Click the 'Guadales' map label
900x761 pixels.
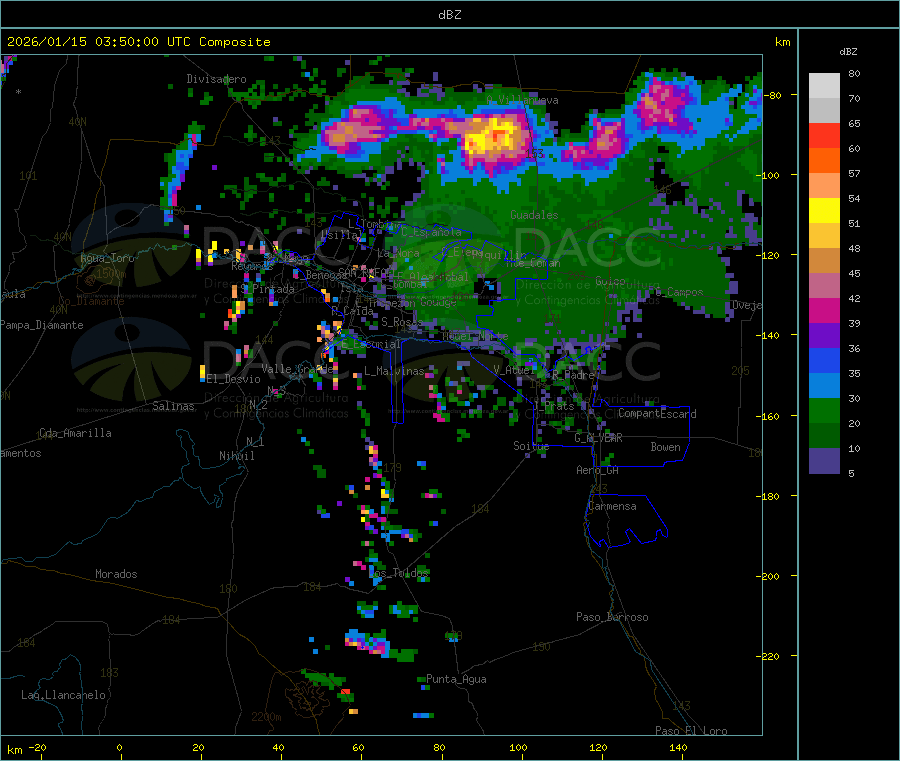pyautogui.click(x=534, y=215)
